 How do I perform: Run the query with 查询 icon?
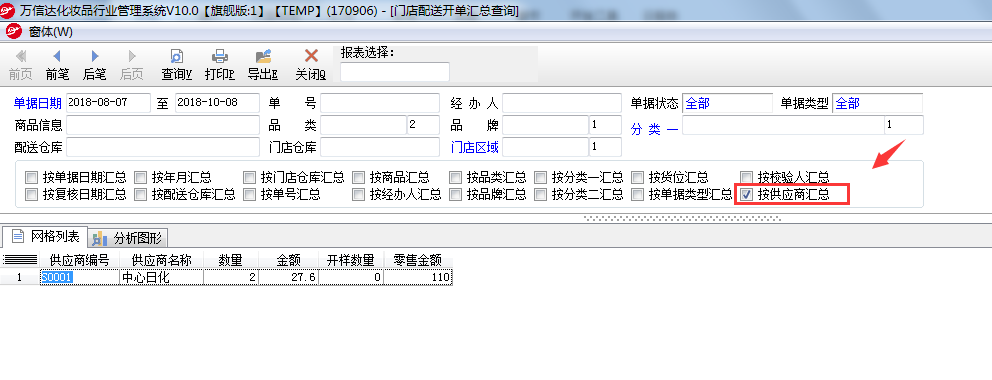[177, 56]
